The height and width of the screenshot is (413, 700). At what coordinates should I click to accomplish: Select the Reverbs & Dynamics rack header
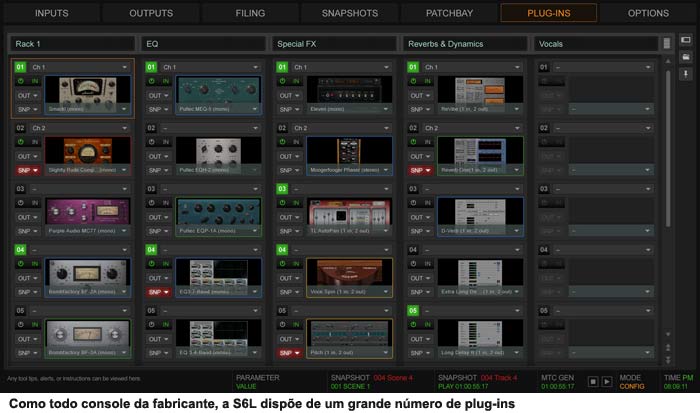pyautogui.click(x=465, y=44)
